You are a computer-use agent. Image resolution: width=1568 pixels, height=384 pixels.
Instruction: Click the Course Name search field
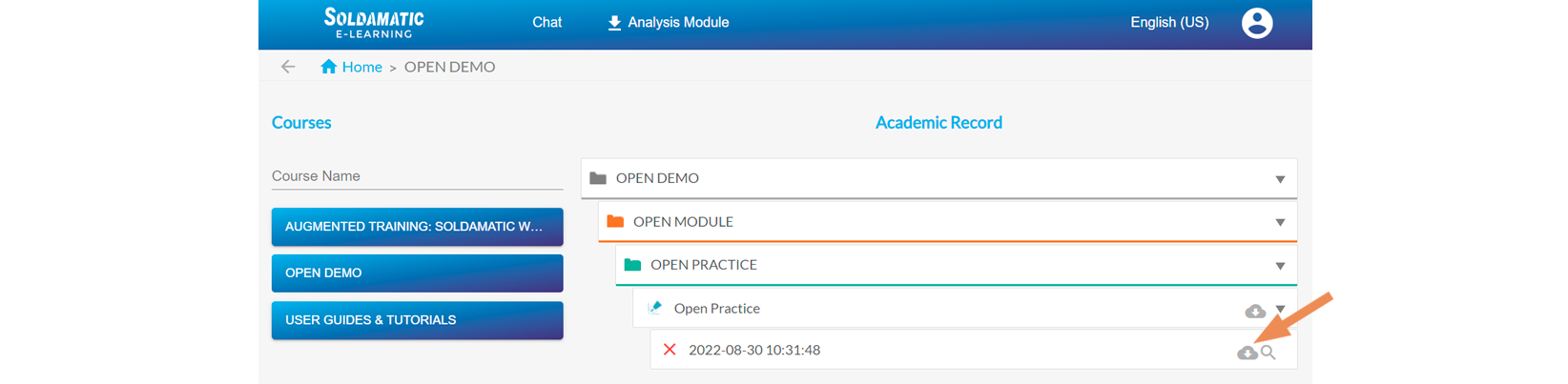coord(417,176)
